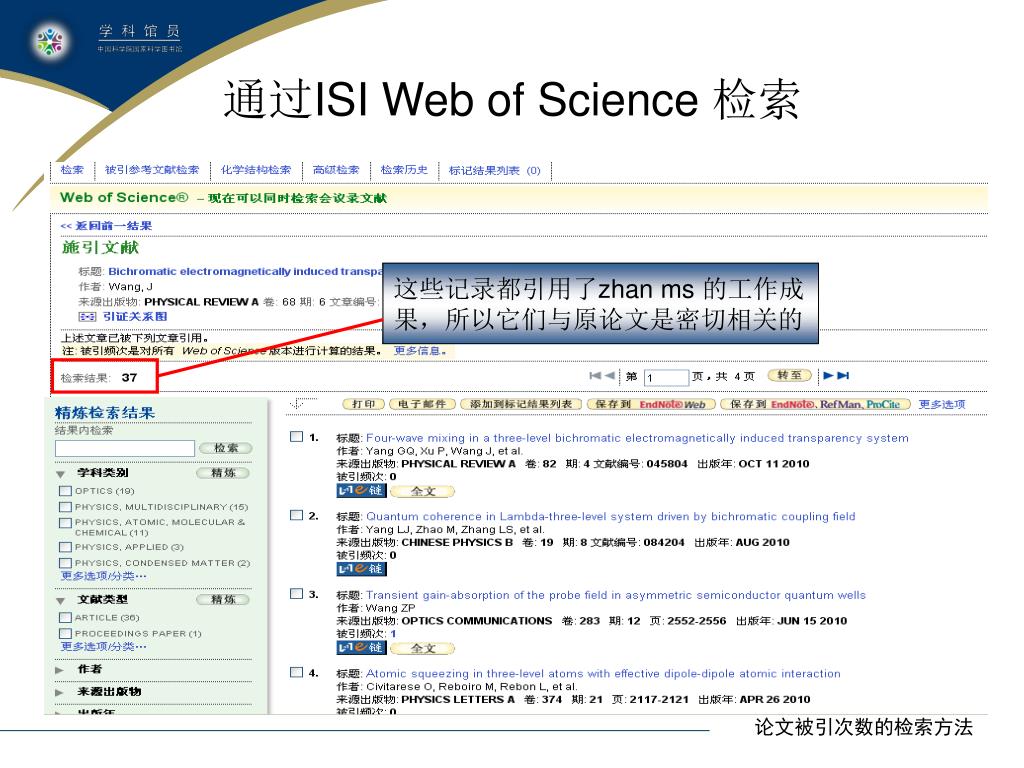Collapse the 学科类别 section triangle
The width and height of the screenshot is (1024, 768).
tap(61, 473)
